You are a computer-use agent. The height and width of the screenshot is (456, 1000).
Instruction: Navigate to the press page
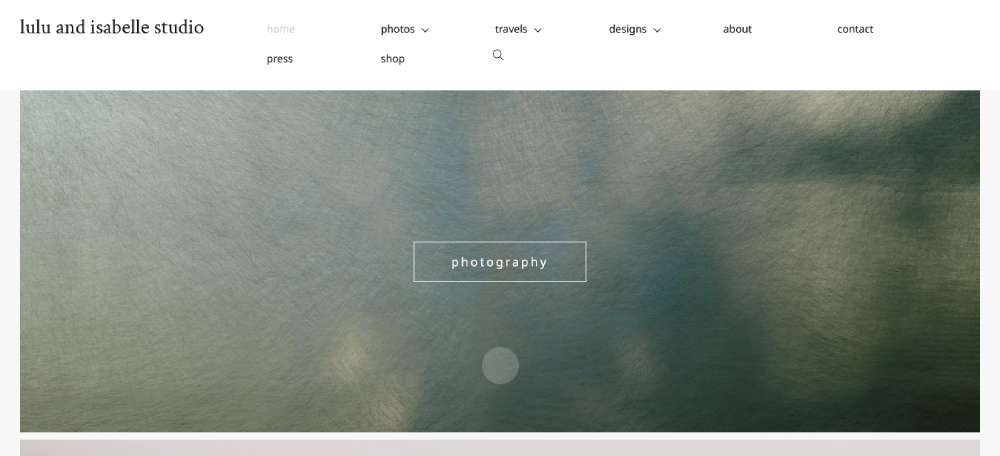(x=279, y=59)
